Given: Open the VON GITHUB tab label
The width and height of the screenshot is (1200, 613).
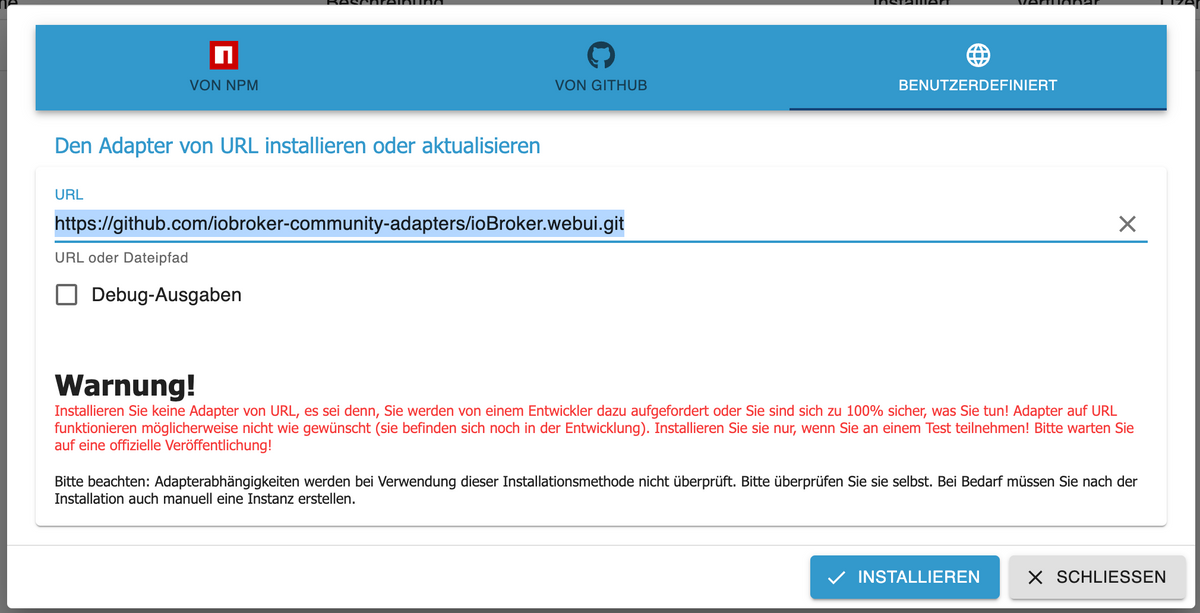Looking at the screenshot, I should point(601,85).
